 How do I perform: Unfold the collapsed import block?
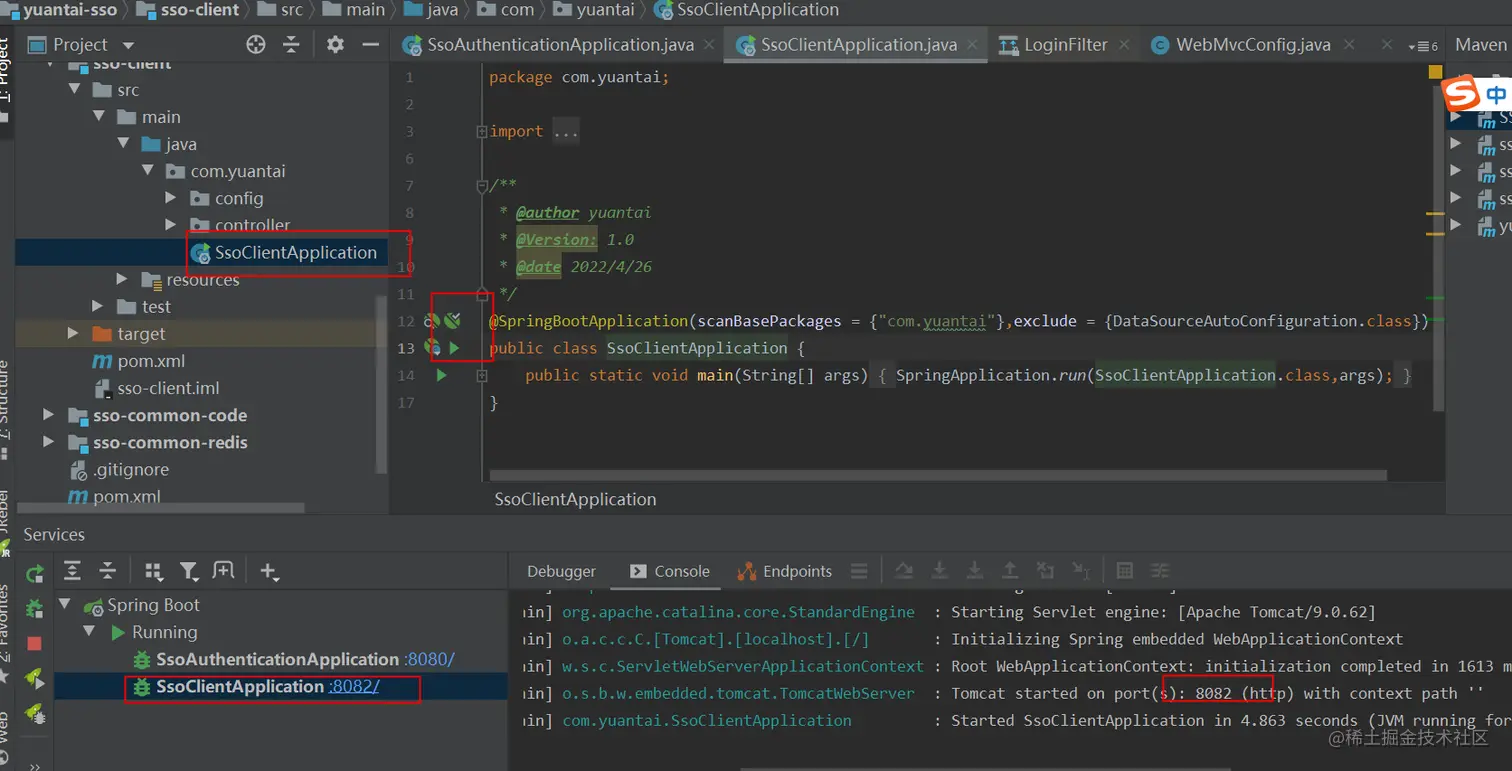[x=482, y=131]
